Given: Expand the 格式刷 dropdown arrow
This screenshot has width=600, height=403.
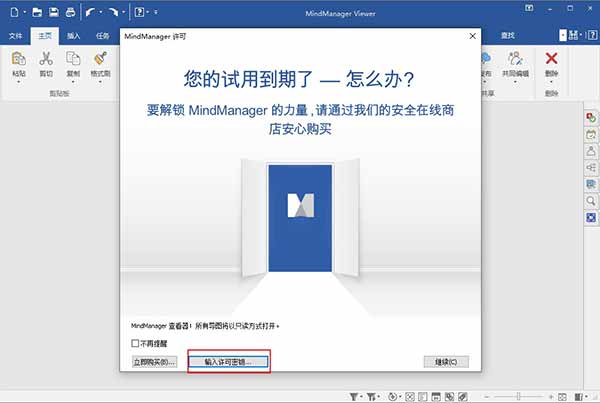Looking at the screenshot, I should [100, 82].
